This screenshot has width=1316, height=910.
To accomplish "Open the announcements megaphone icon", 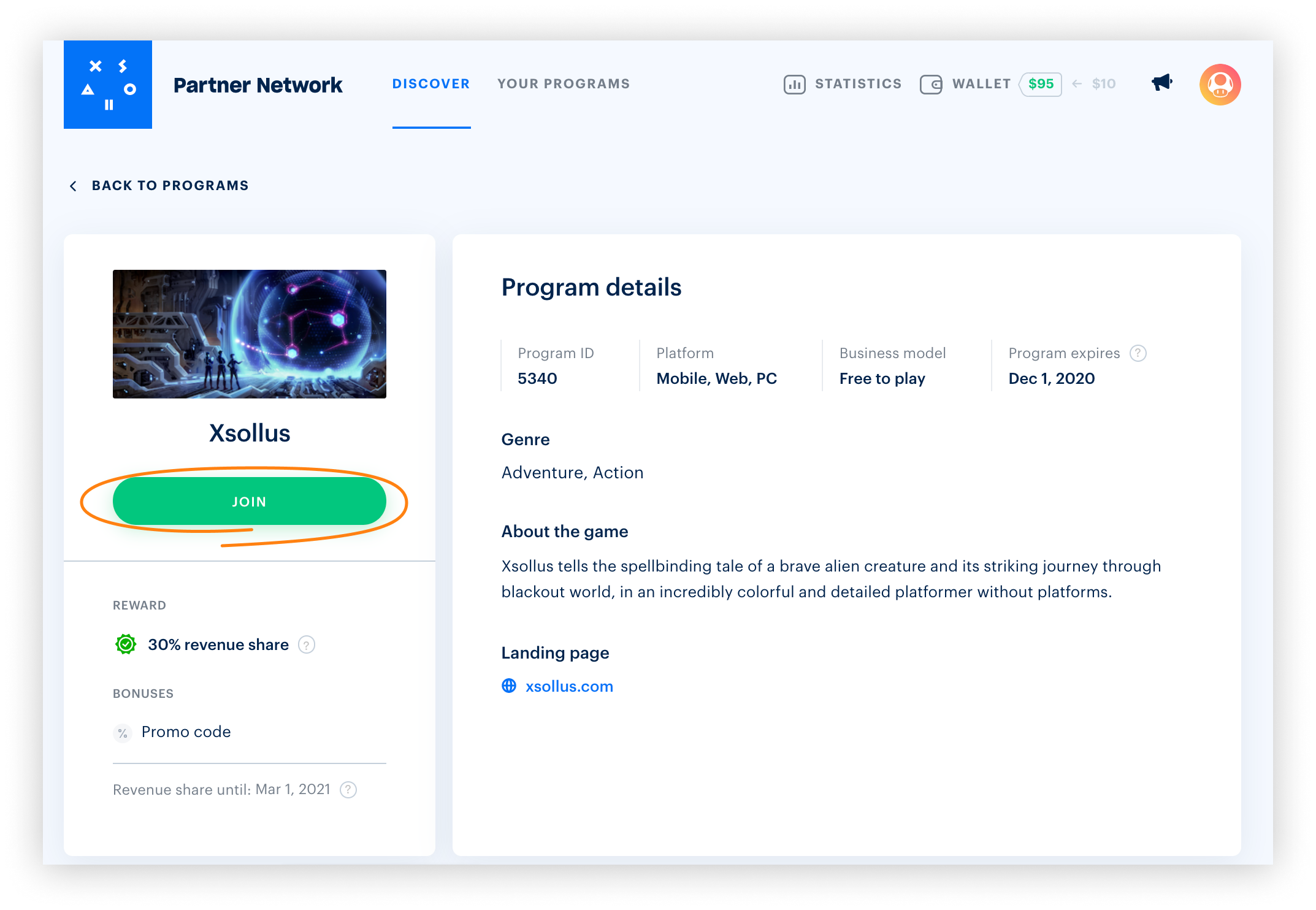I will point(1161,83).
